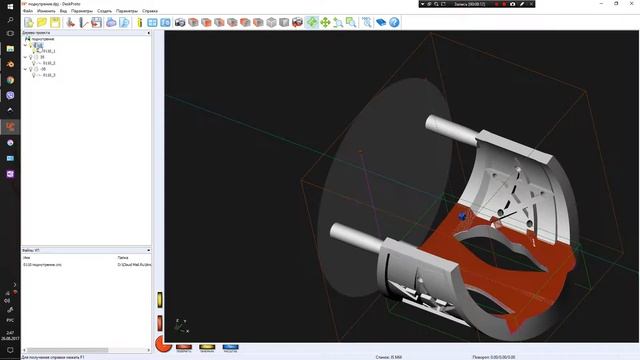The height and width of the screenshot is (360, 640).
Task: Toggle lightbulb of part -30
Action: (x=31, y=69)
